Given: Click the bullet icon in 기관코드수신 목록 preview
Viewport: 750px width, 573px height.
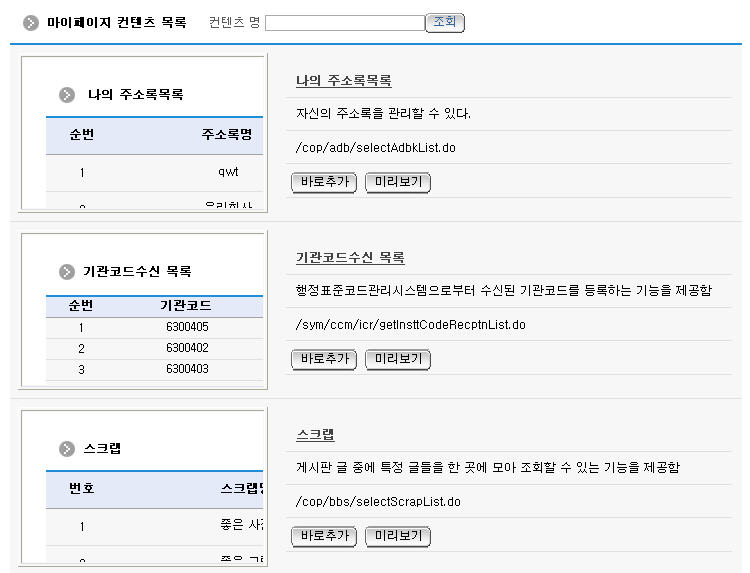Looking at the screenshot, I should pyautogui.click(x=67, y=271).
